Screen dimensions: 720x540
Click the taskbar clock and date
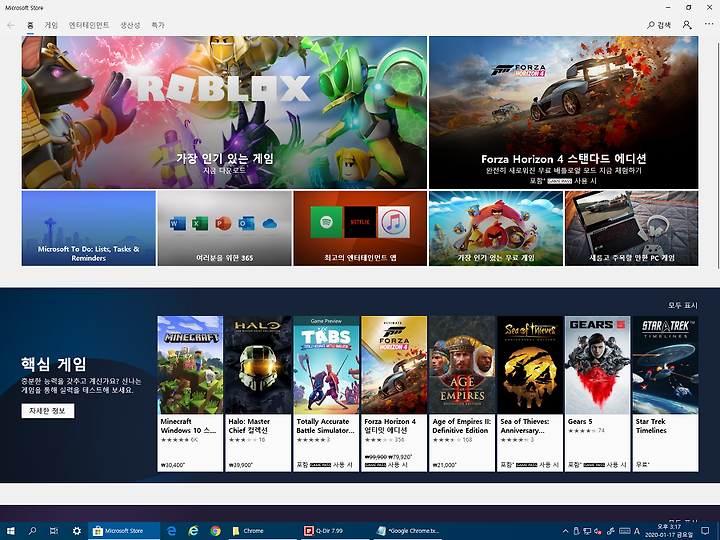669,531
